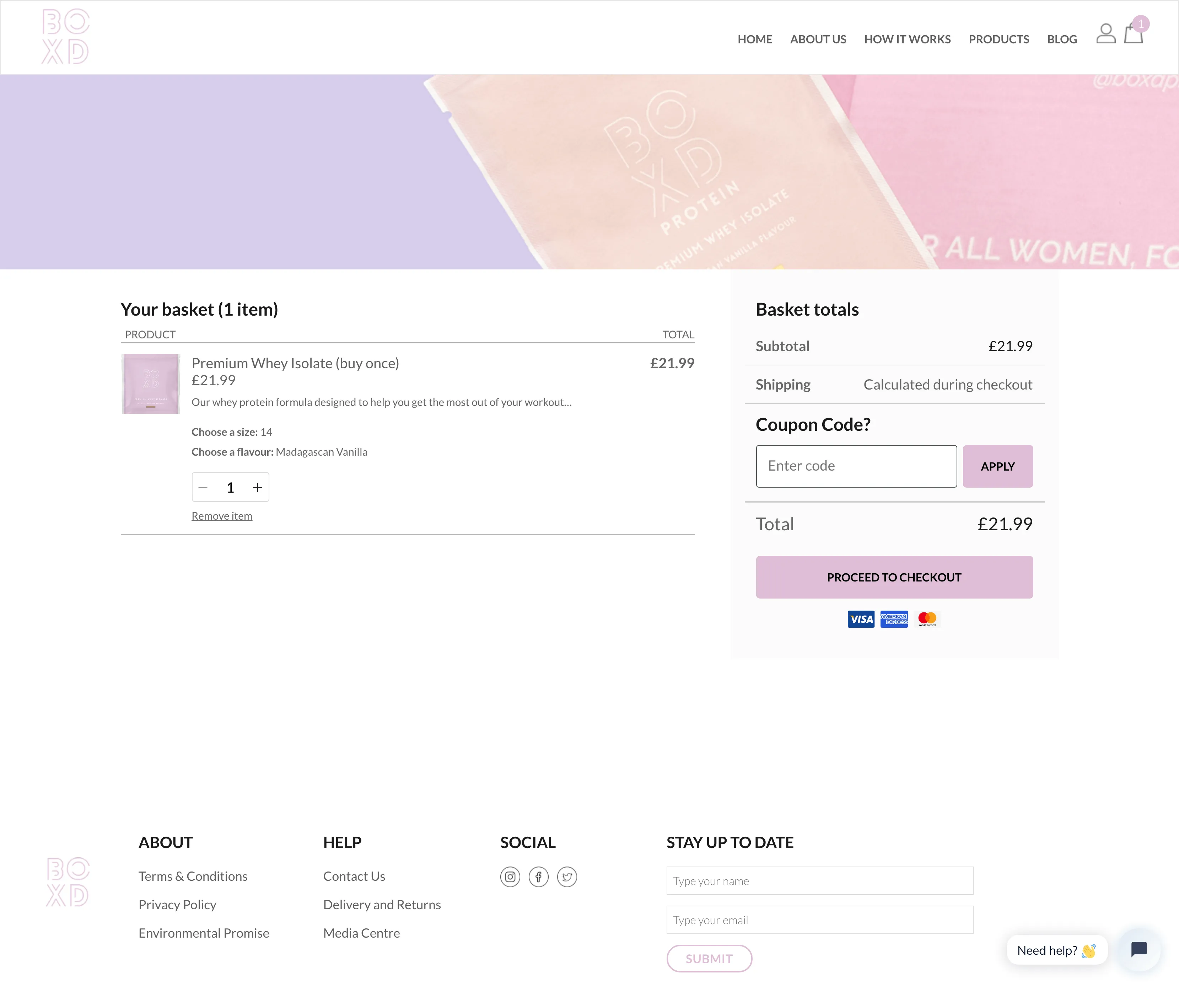Viewport: 1179px width, 1008px height.
Task: Open ABOUT US page
Action: [818, 39]
